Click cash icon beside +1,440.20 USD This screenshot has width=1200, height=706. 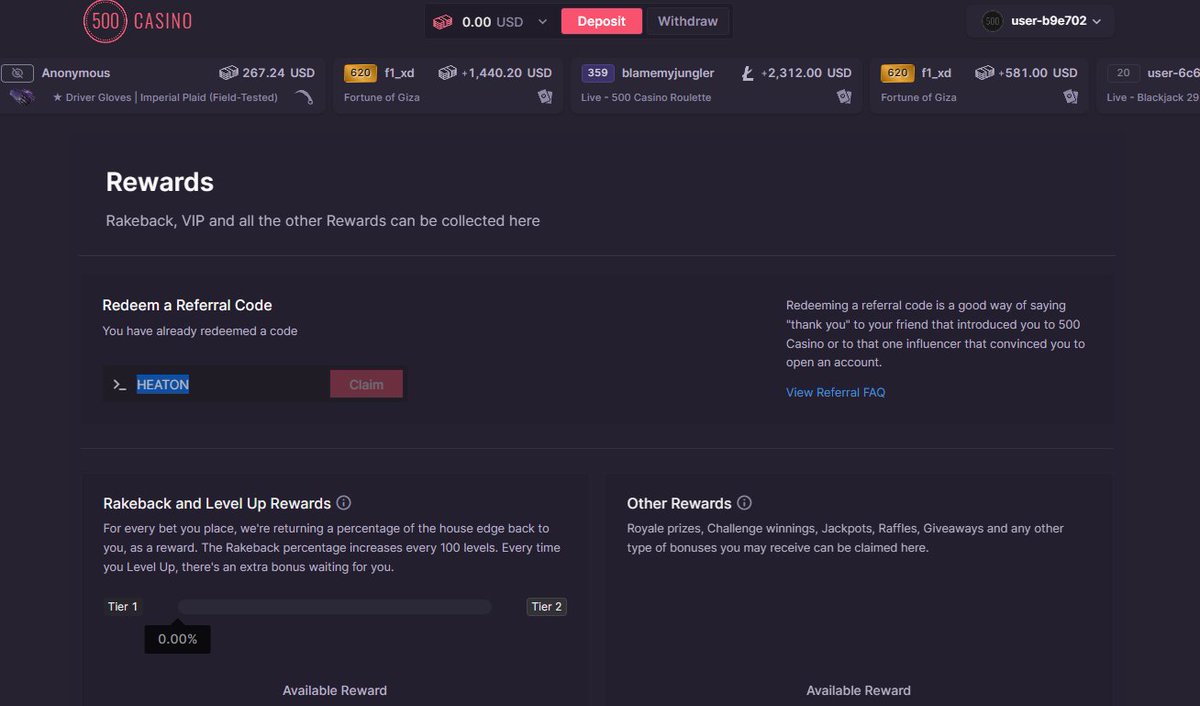click(x=447, y=73)
